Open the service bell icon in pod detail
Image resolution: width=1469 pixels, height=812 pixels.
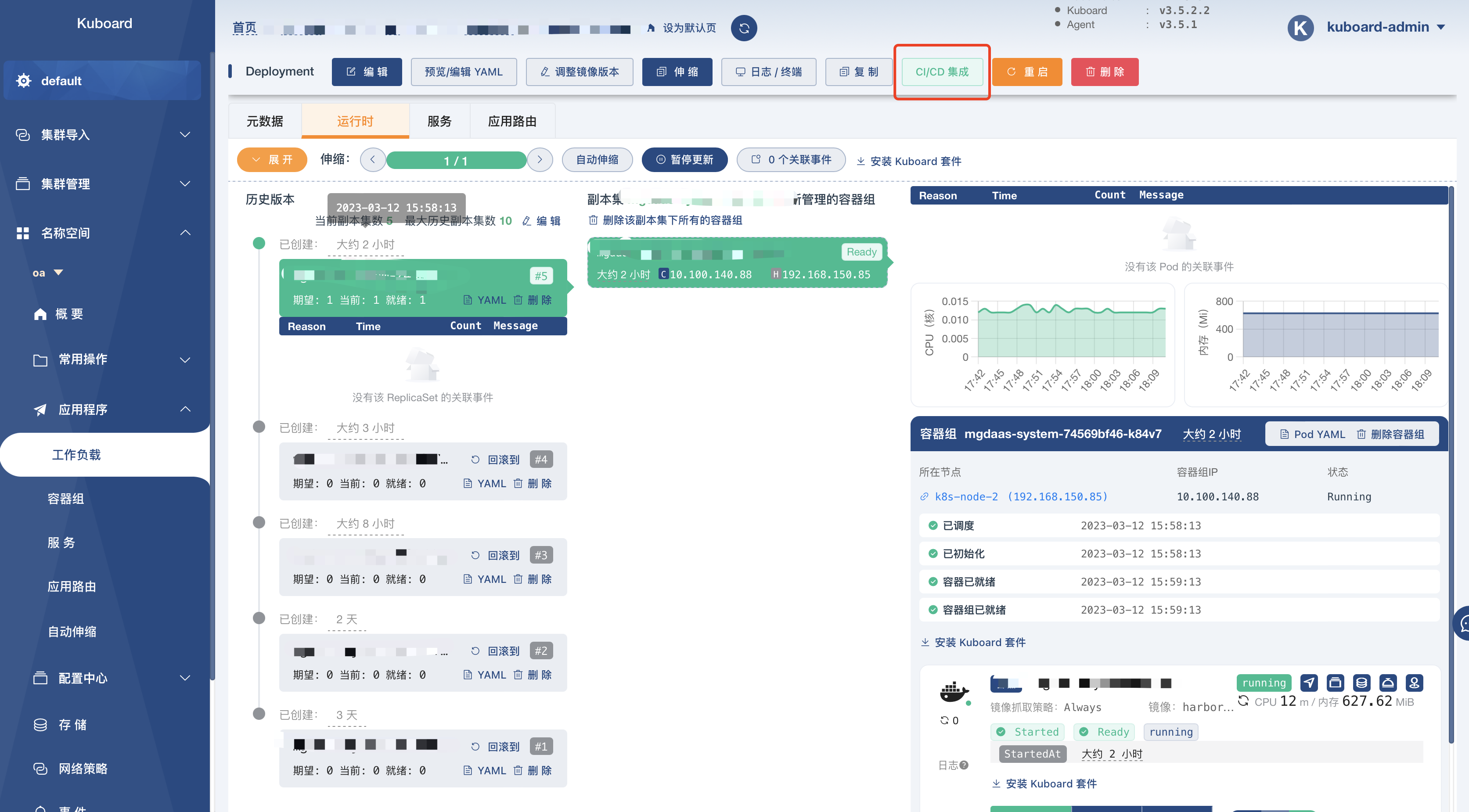pyautogui.click(x=1388, y=683)
